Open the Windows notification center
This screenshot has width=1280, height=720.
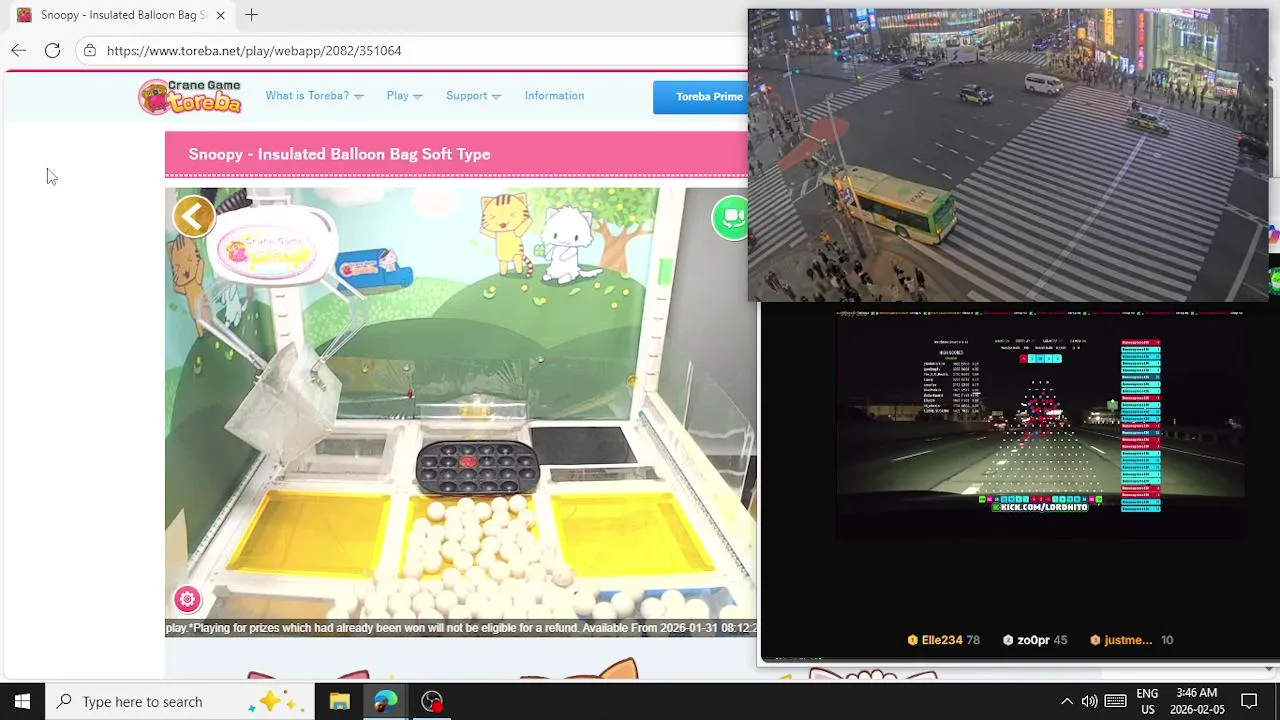pos(1249,701)
